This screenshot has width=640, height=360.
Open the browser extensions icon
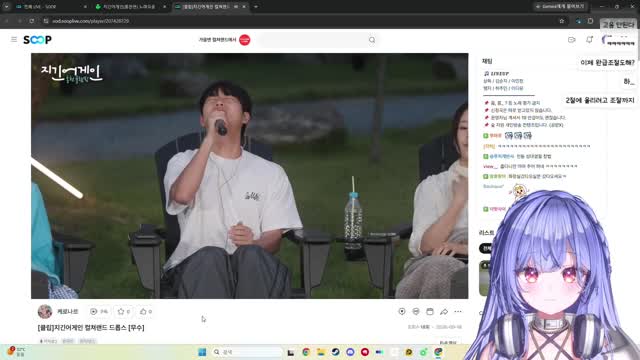(590, 21)
